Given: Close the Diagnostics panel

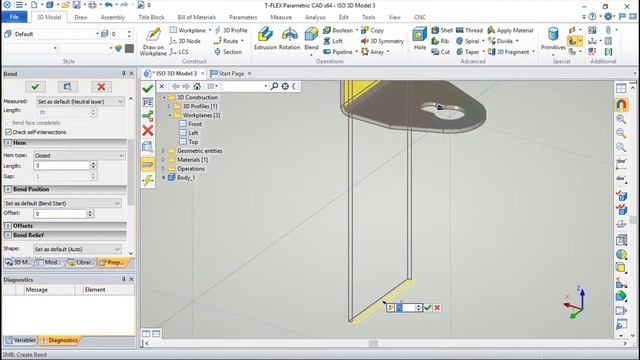Looking at the screenshot, I should [x=131, y=280].
